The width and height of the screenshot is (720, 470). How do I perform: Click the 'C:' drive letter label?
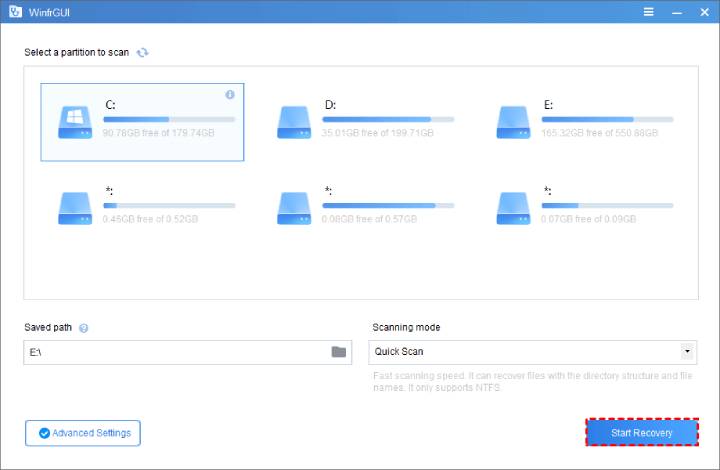111,105
